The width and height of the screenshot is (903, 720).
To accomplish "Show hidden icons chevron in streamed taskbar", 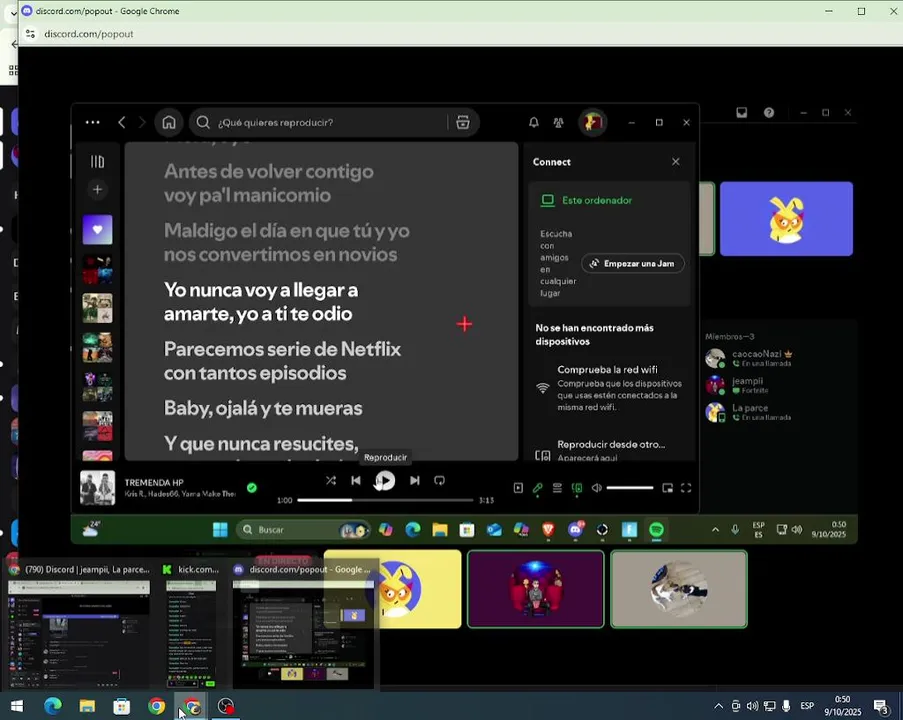I will 715,529.
